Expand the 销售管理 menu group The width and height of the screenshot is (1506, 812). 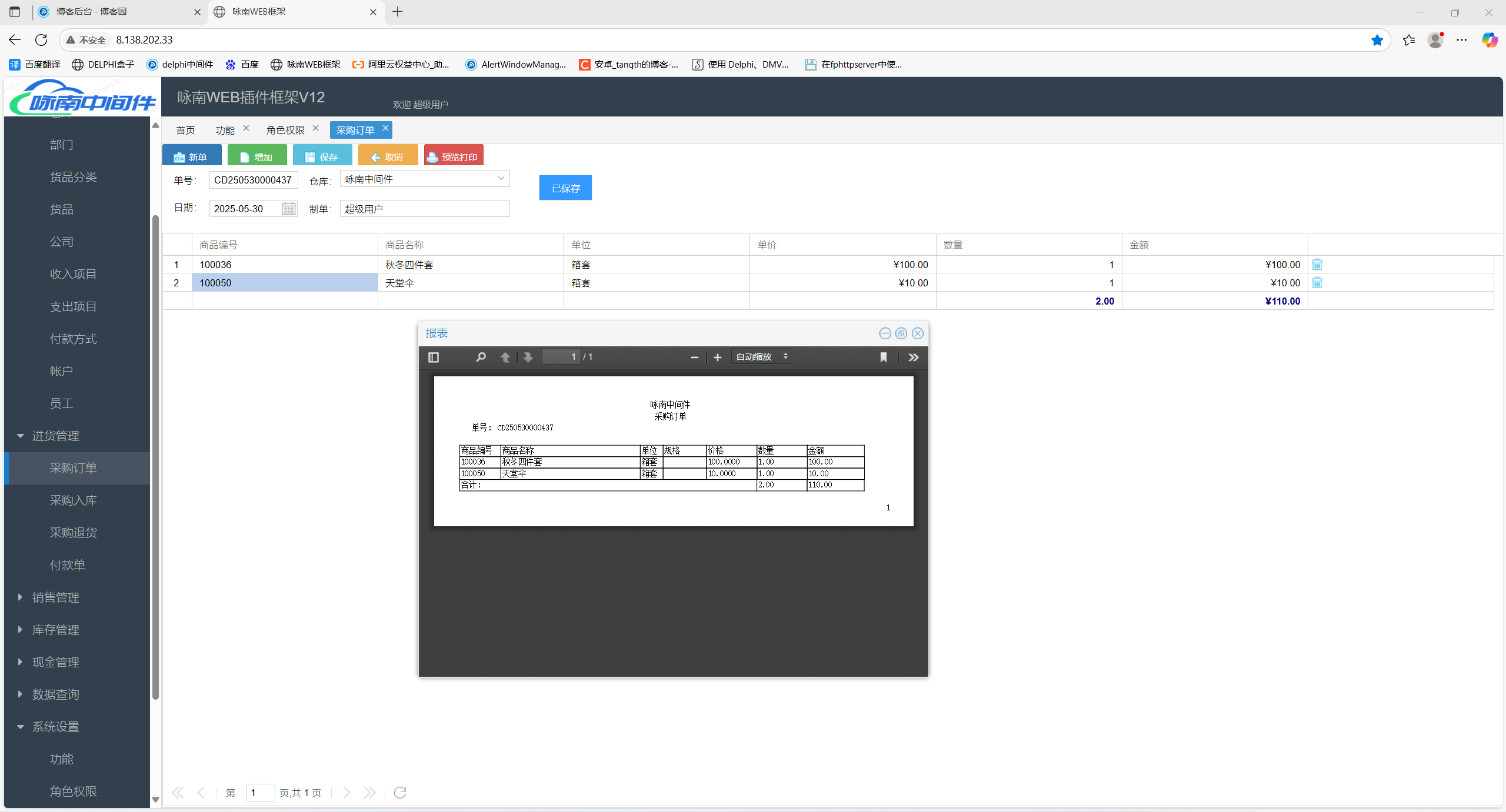pyautogui.click(x=55, y=597)
